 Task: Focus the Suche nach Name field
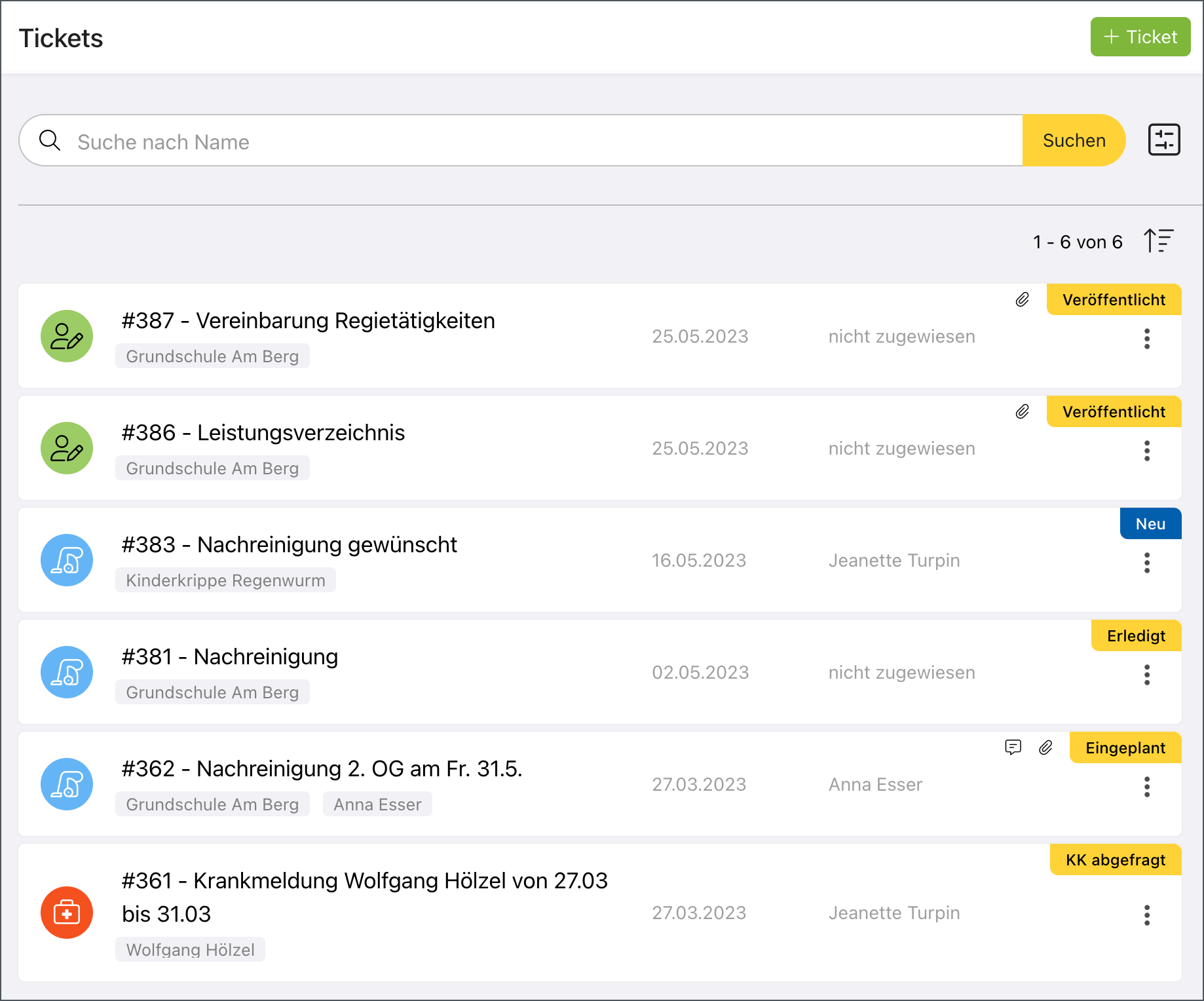[x=524, y=141]
